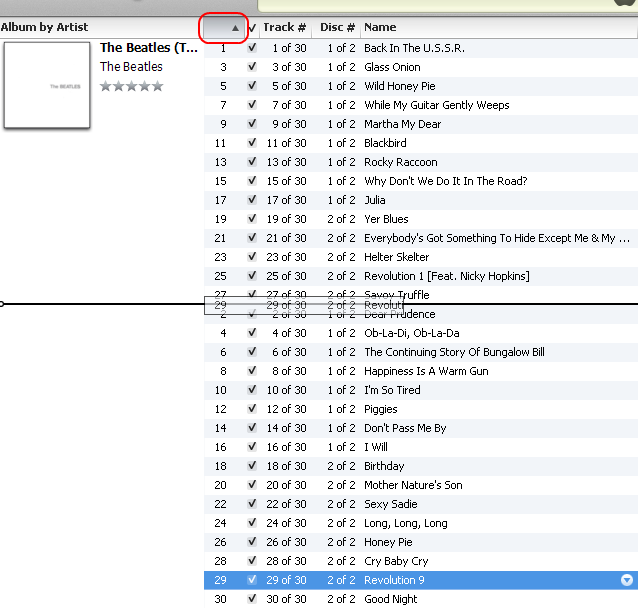This screenshot has width=638, height=608.
Task: Select the song Sexy Sadie
Action: [x=391, y=504]
